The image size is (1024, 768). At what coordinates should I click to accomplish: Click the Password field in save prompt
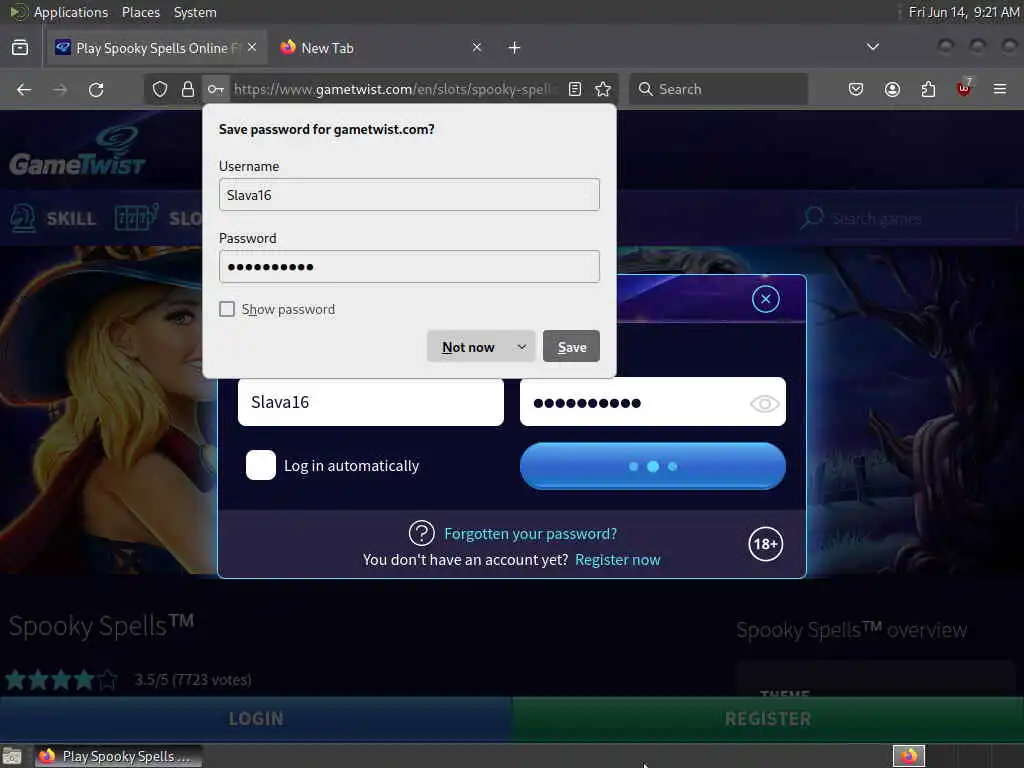[x=409, y=266]
